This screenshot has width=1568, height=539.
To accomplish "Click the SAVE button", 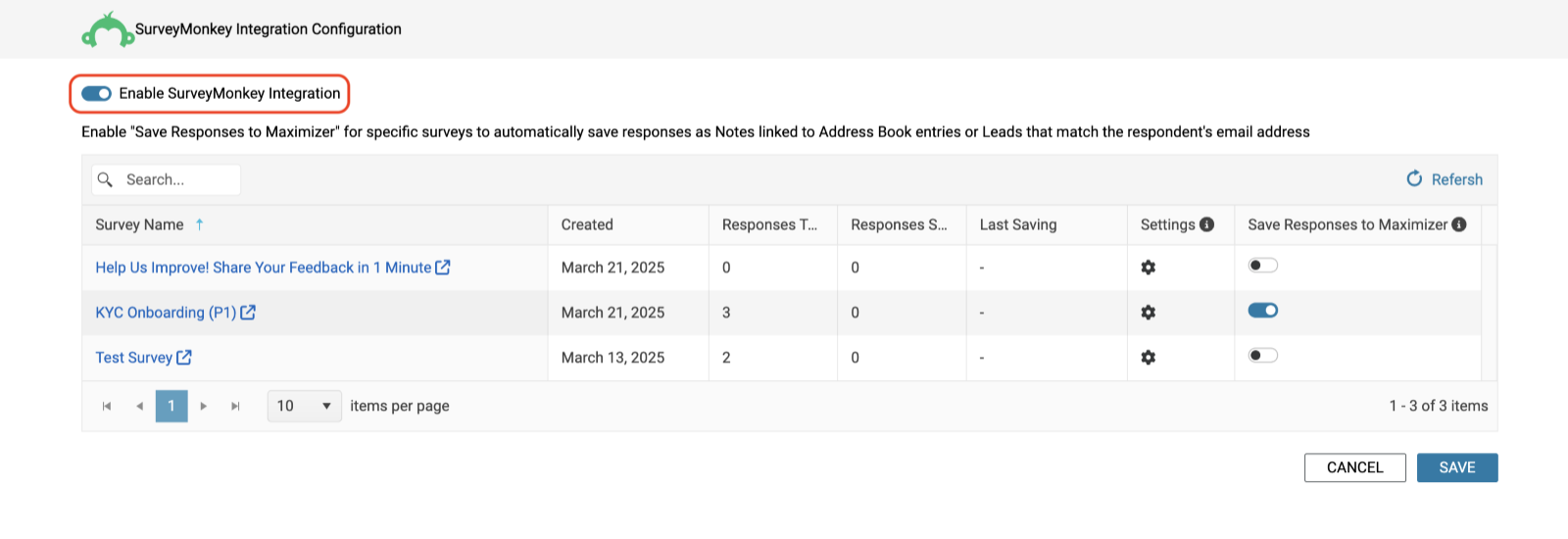I will click(x=1457, y=467).
